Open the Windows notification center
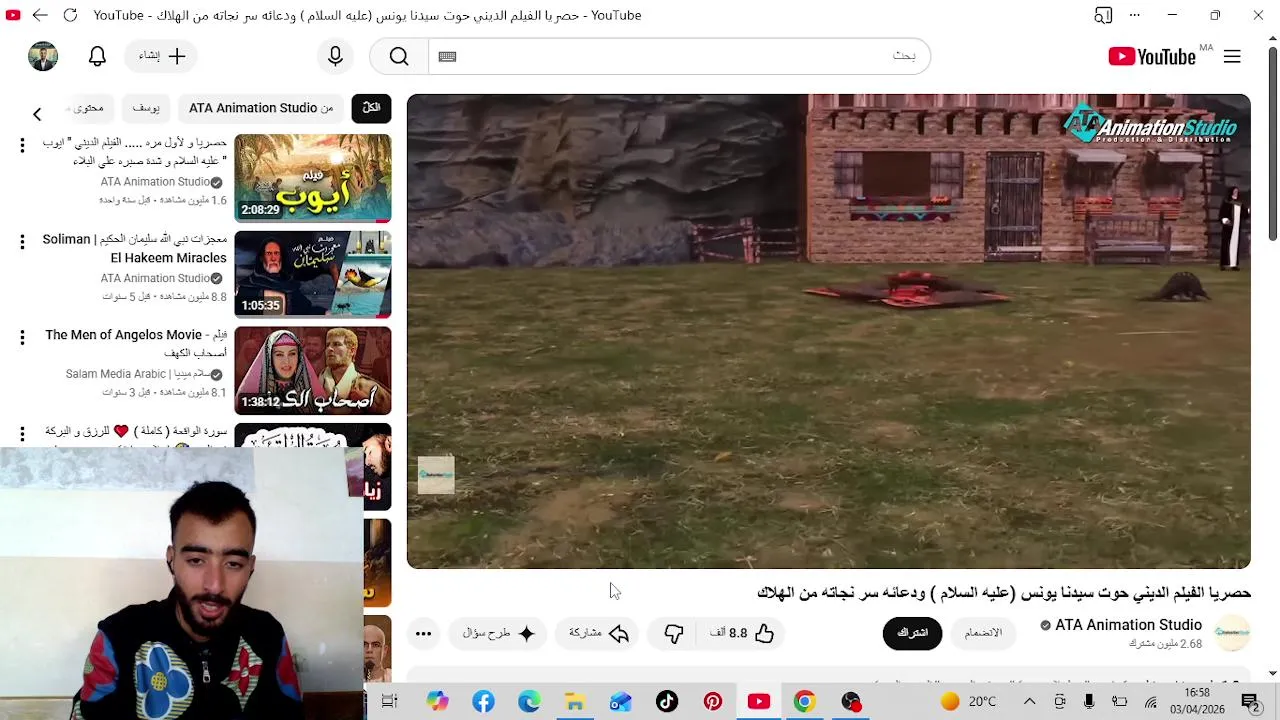 coord(1250,702)
